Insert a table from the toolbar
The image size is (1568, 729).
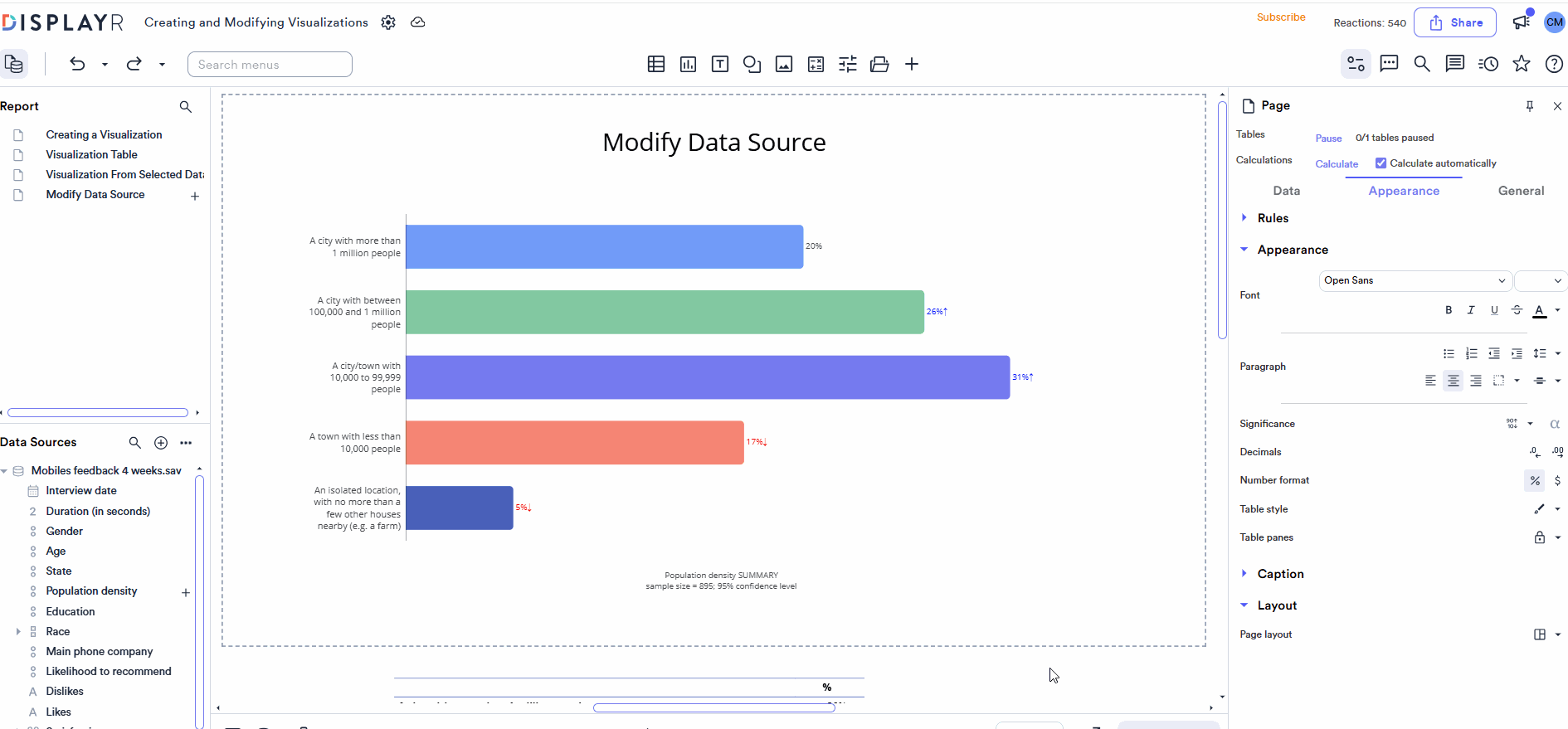coord(655,65)
